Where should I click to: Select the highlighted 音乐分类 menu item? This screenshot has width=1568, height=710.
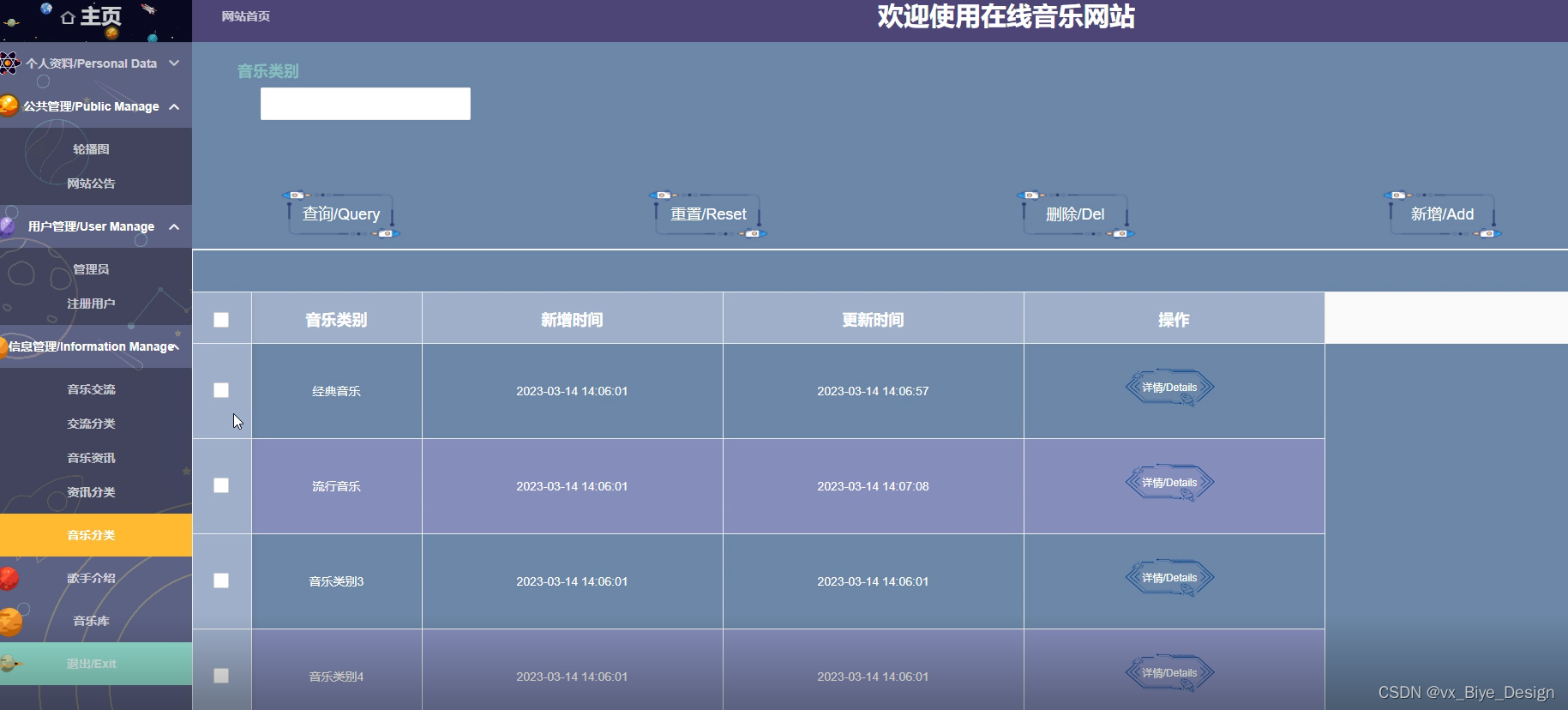point(96,535)
